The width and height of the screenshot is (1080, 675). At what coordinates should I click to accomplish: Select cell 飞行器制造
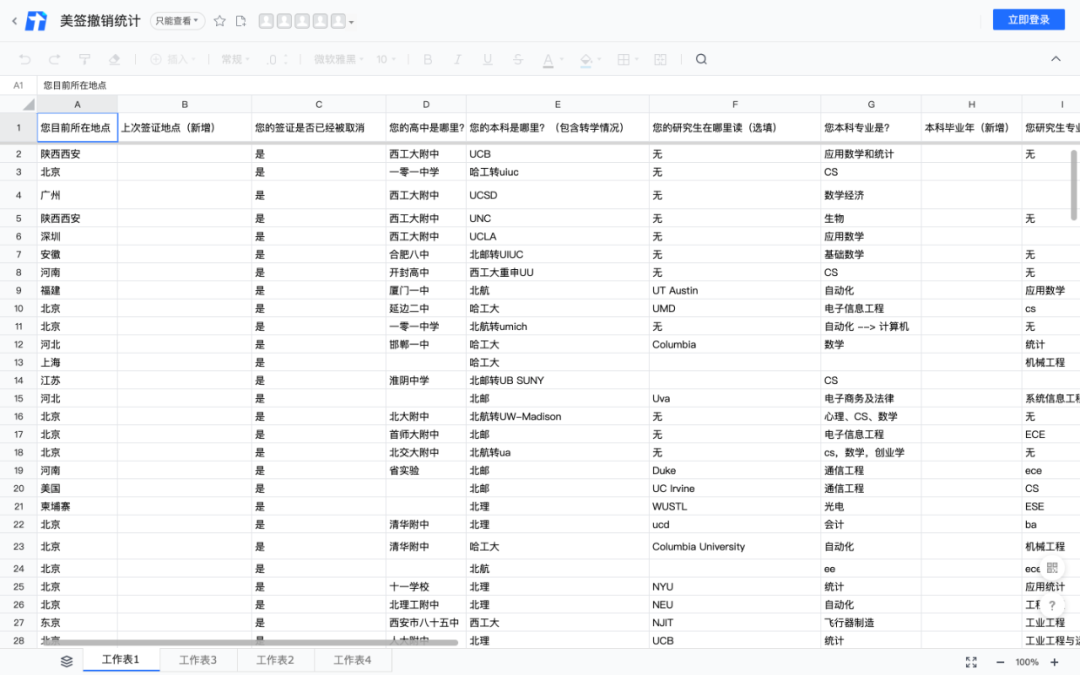(871, 623)
